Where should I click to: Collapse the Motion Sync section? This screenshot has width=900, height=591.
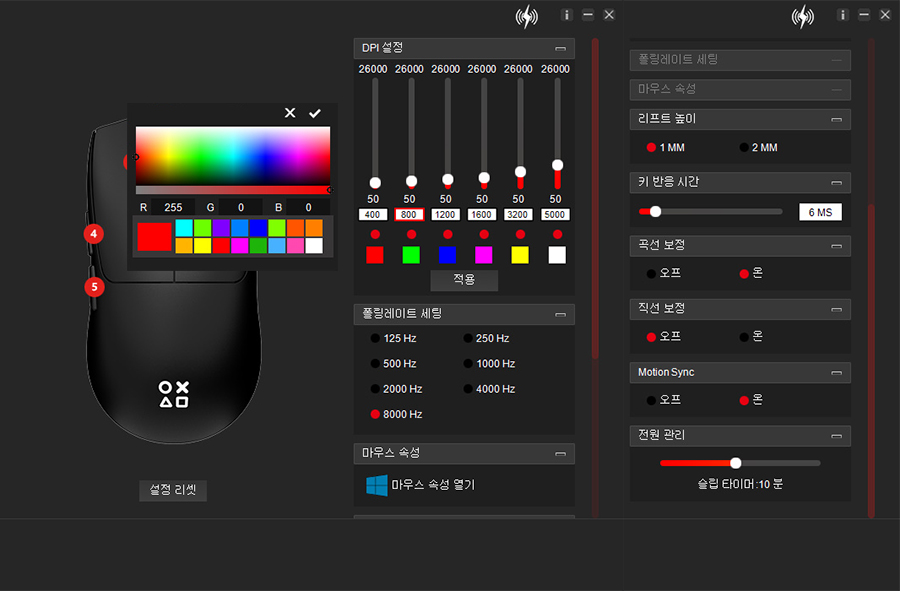pyautogui.click(x=837, y=372)
